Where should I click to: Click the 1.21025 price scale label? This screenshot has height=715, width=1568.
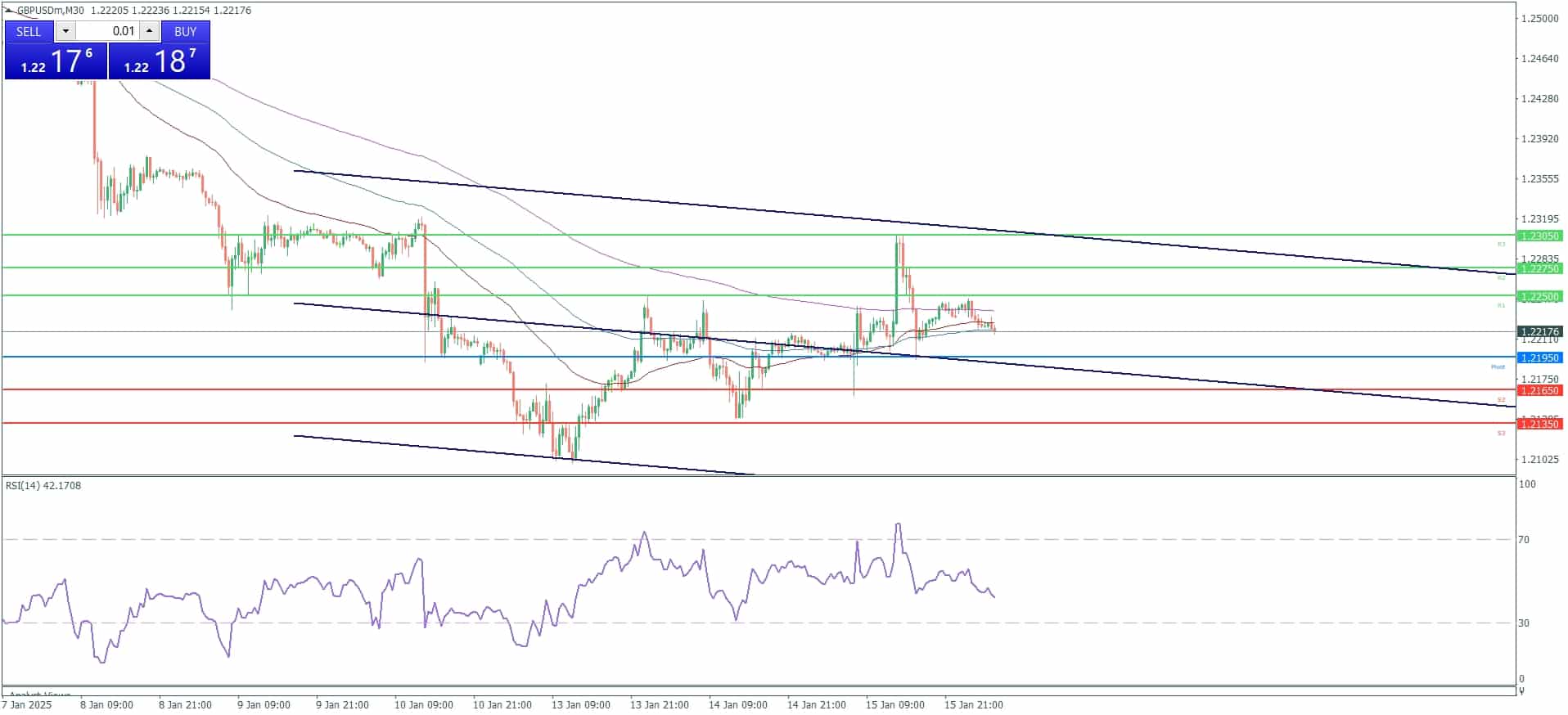pyautogui.click(x=1539, y=459)
